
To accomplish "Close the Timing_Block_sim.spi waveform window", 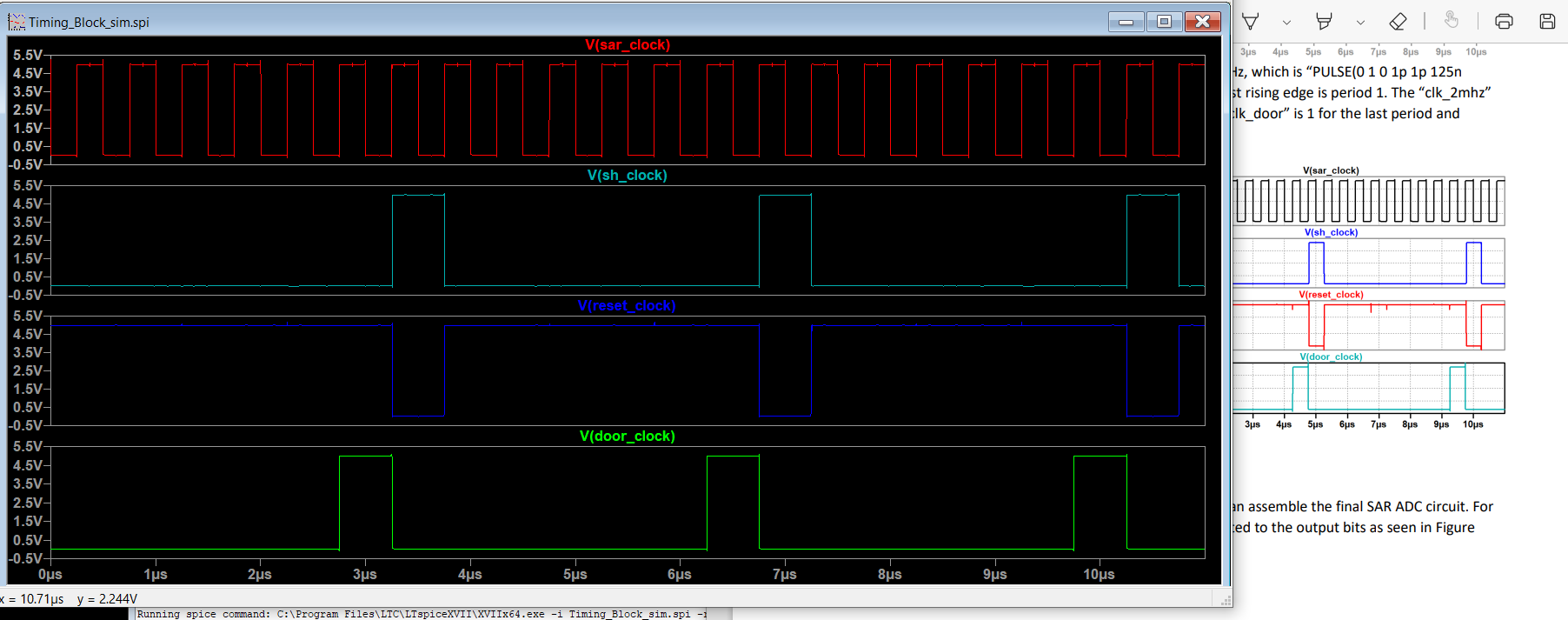I will (1203, 22).
